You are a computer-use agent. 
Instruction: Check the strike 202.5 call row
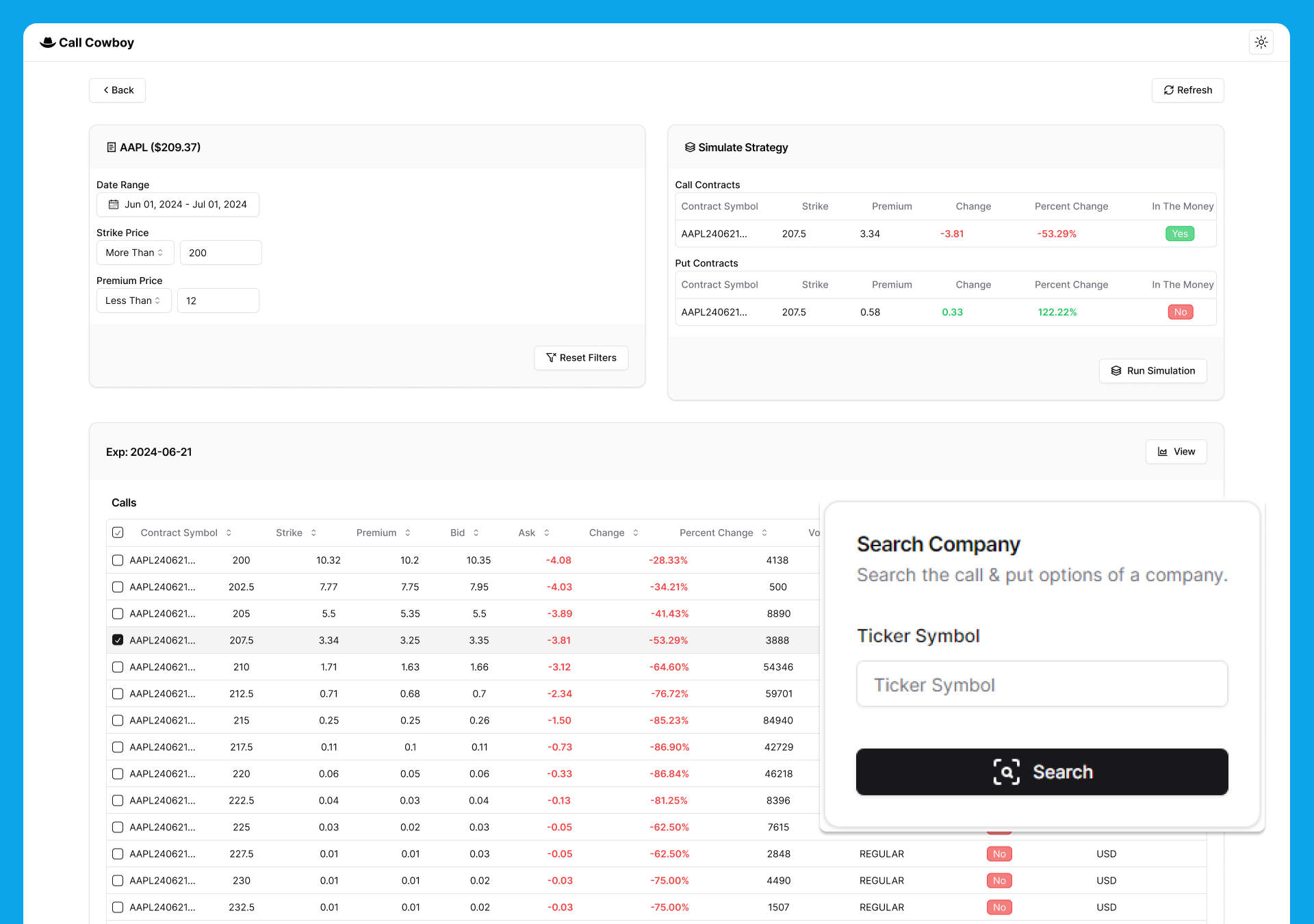(x=118, y=587)
